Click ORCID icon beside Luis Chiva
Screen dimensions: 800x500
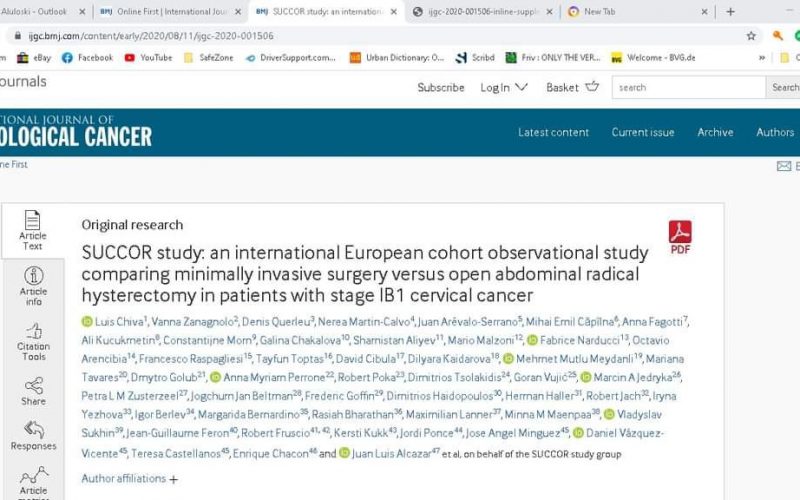pos(87,321)
